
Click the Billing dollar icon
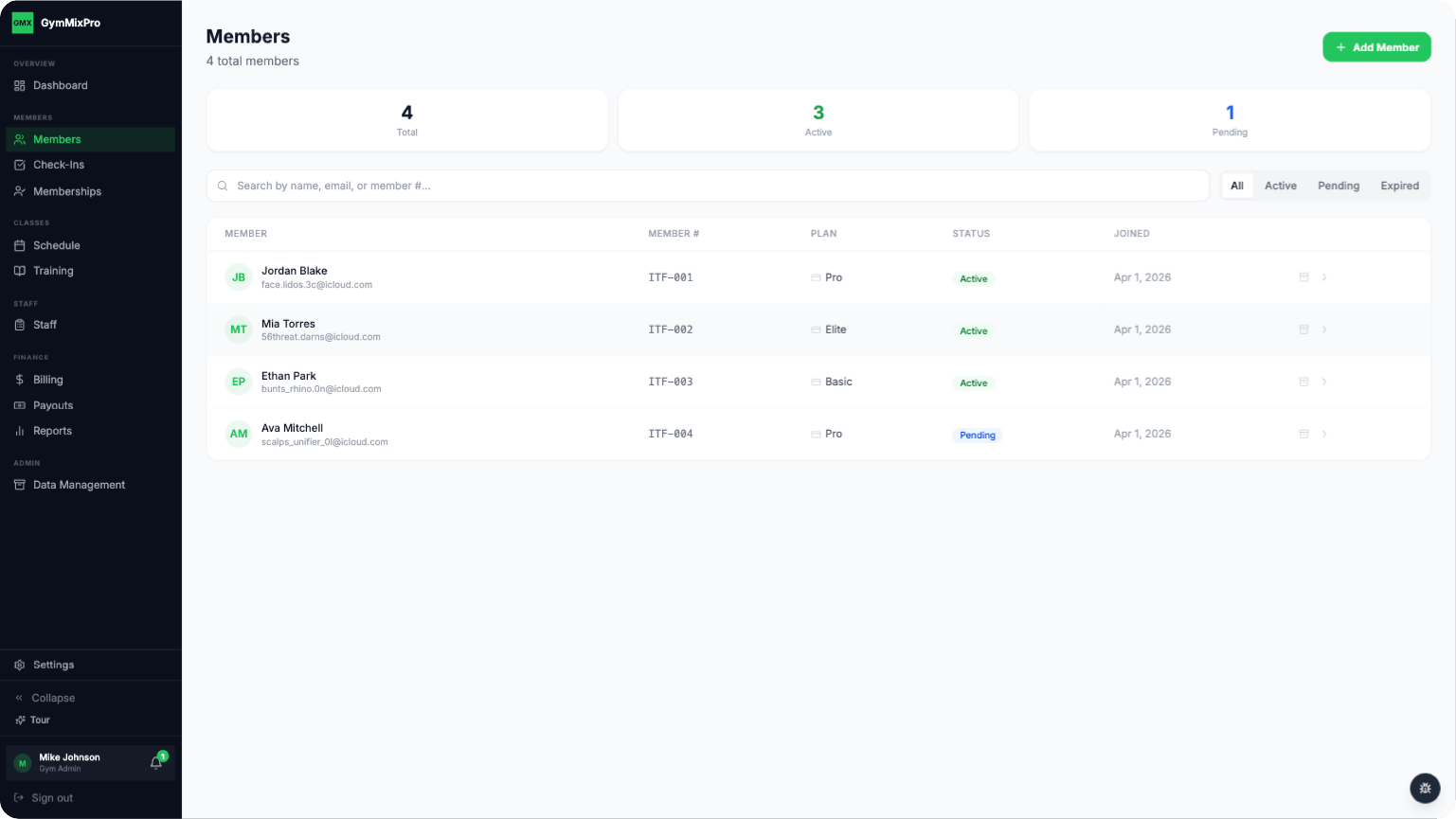click(19, 380)
